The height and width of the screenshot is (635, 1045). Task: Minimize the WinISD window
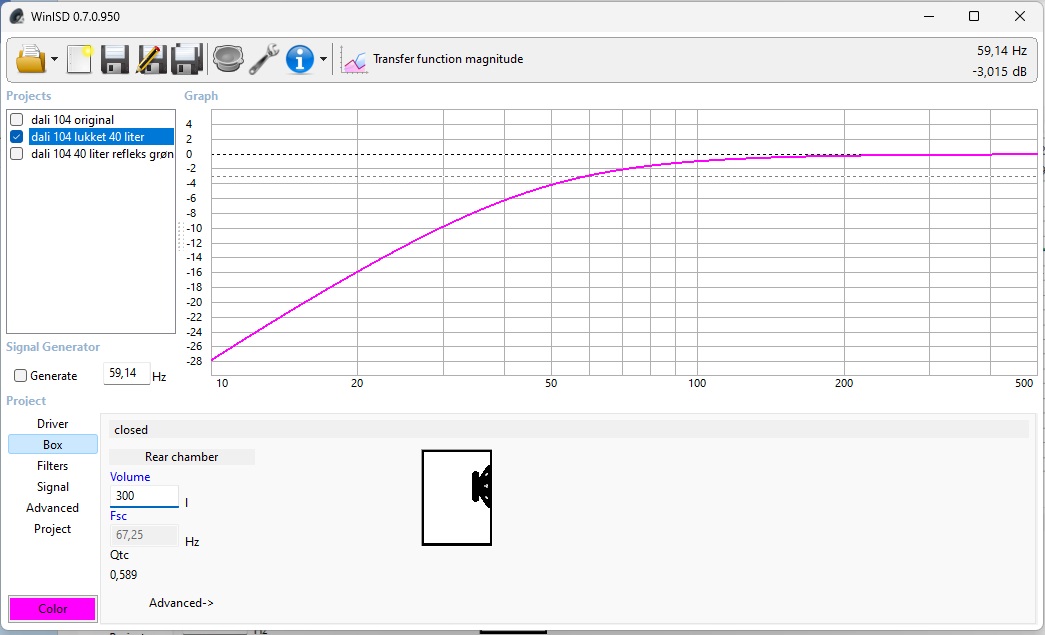[x=929, y=16]
